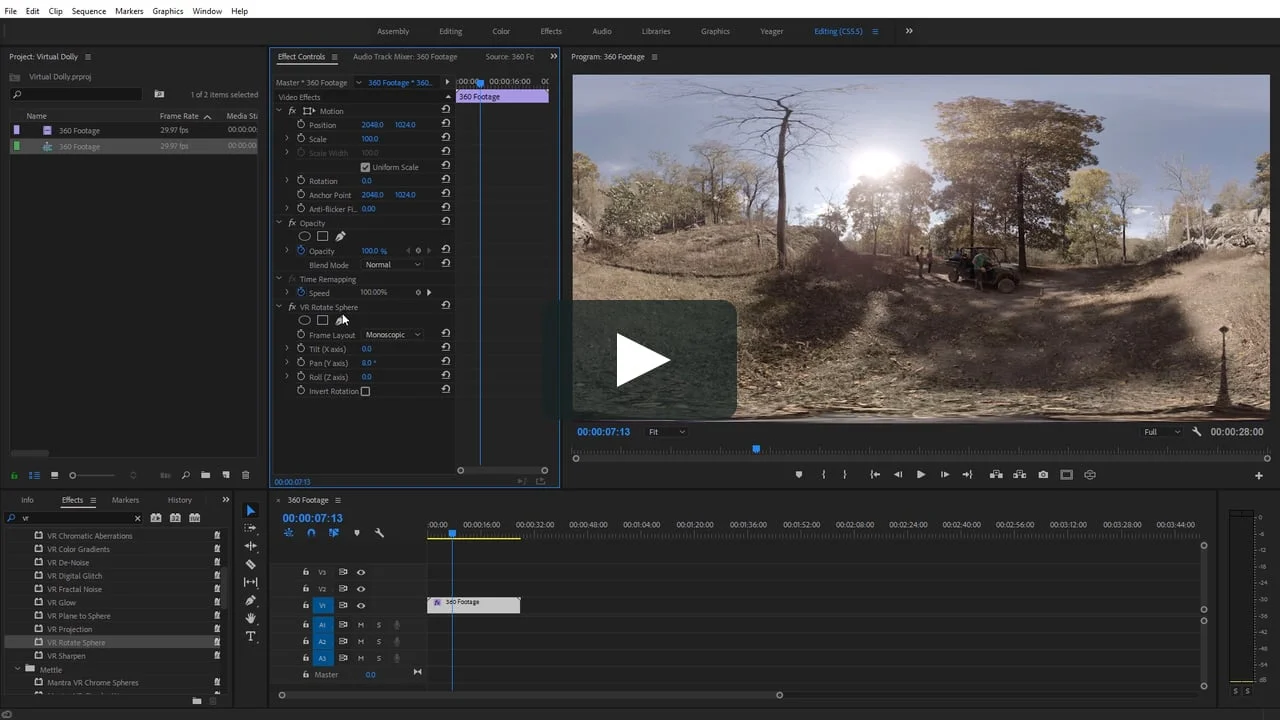
Task: Click the Comparison View icon in Program Monitor
Action: pos(1066,474)
